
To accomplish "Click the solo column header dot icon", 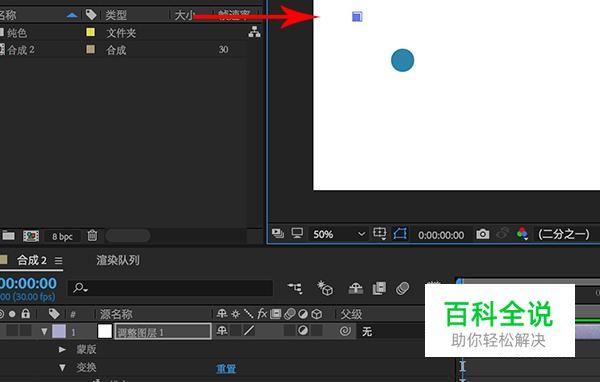I will (12, 314).
